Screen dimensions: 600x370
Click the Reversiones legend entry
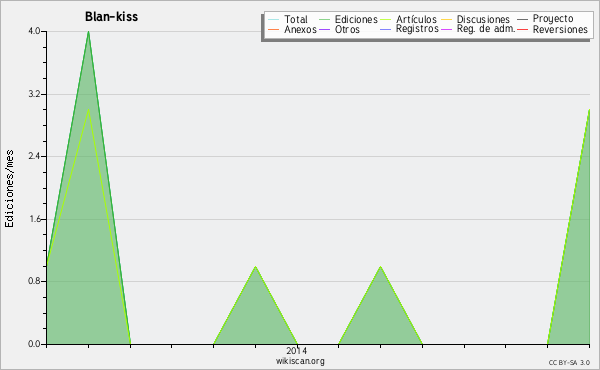pyautogui.click(x=552, y=29)
